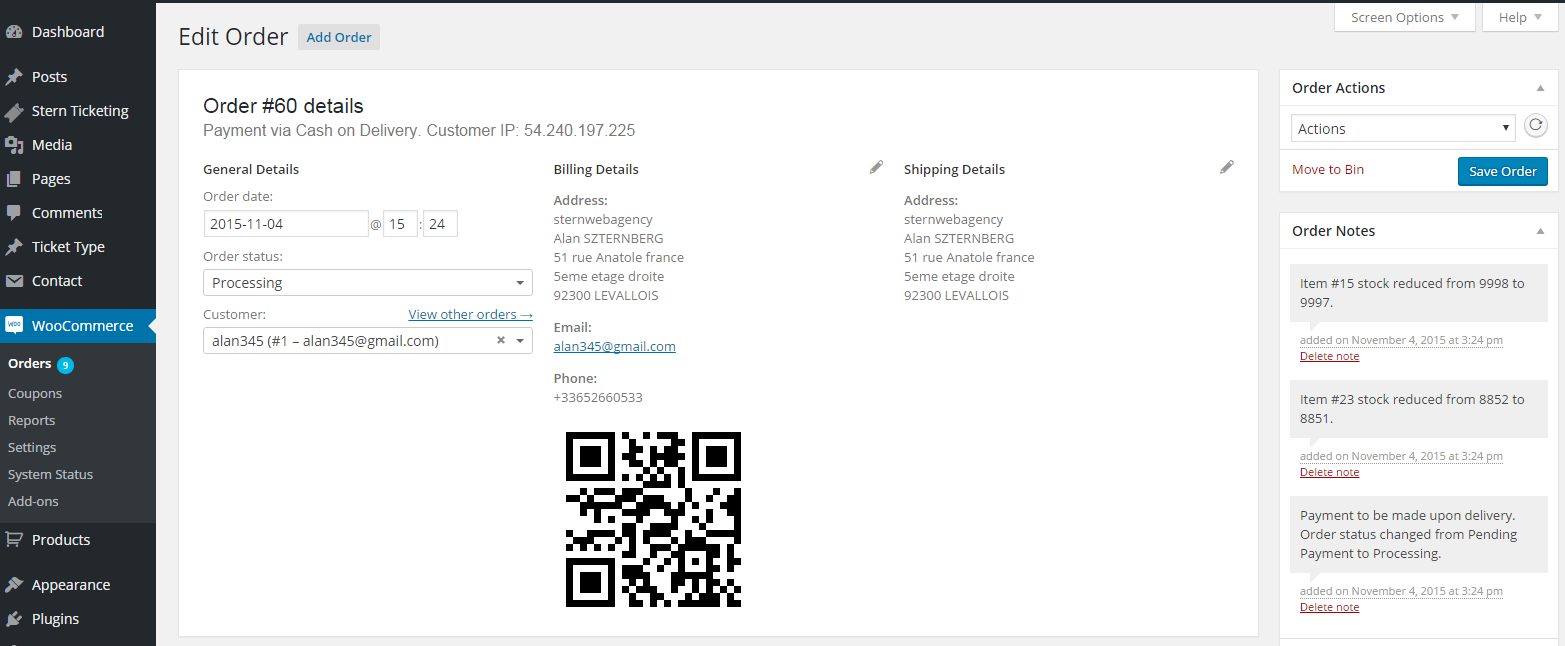
Task: Open Ticket Type menu item
Action: [78, 247]
